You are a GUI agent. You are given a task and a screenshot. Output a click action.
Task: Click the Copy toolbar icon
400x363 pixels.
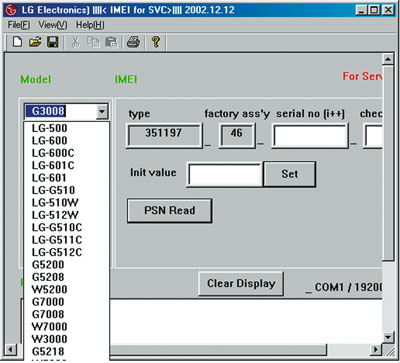click(x=93, y=42)
